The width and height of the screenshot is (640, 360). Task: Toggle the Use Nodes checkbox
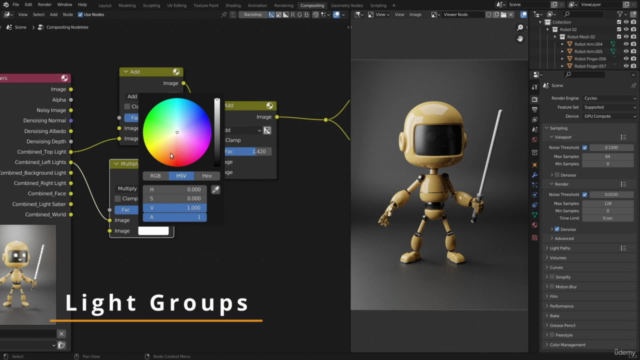pyautogui.click(x=80, y=15)
